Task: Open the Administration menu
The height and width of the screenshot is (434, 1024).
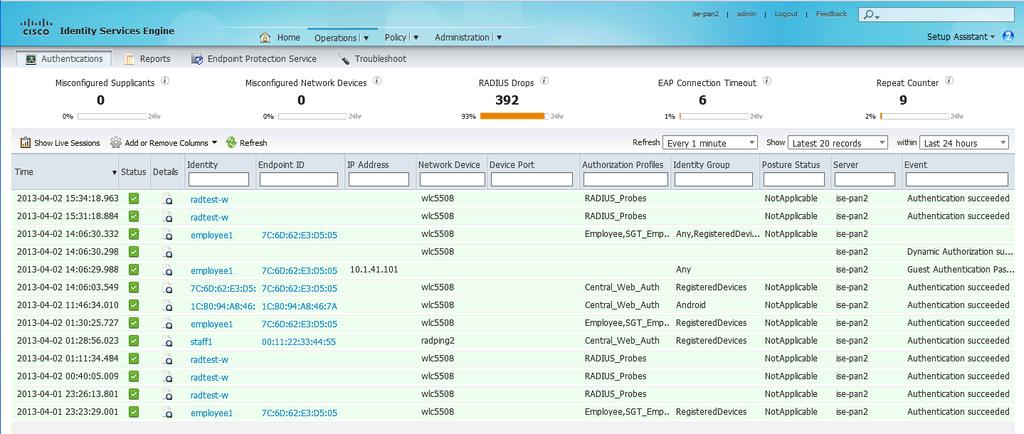Action: [468, 38]
